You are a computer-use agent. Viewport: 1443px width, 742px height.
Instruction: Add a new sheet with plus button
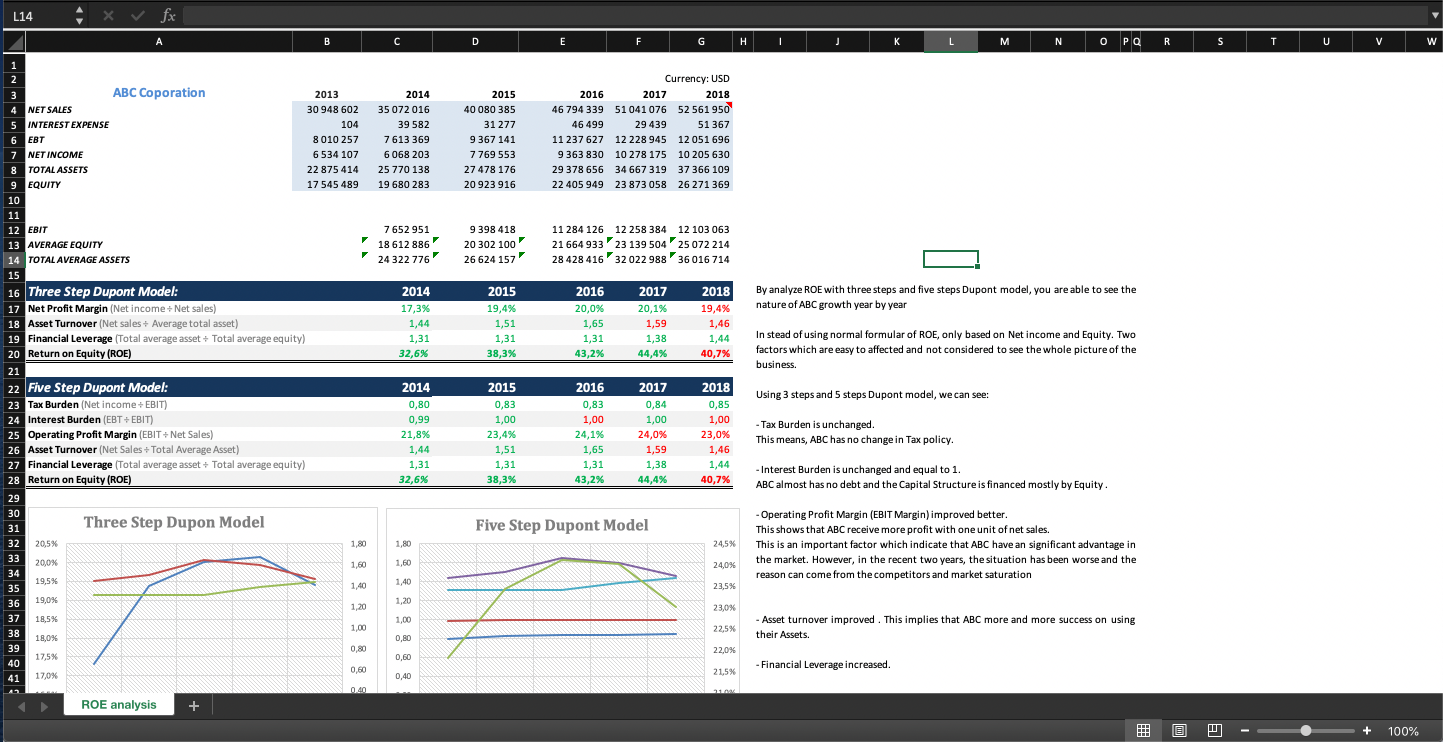point(194,705)
